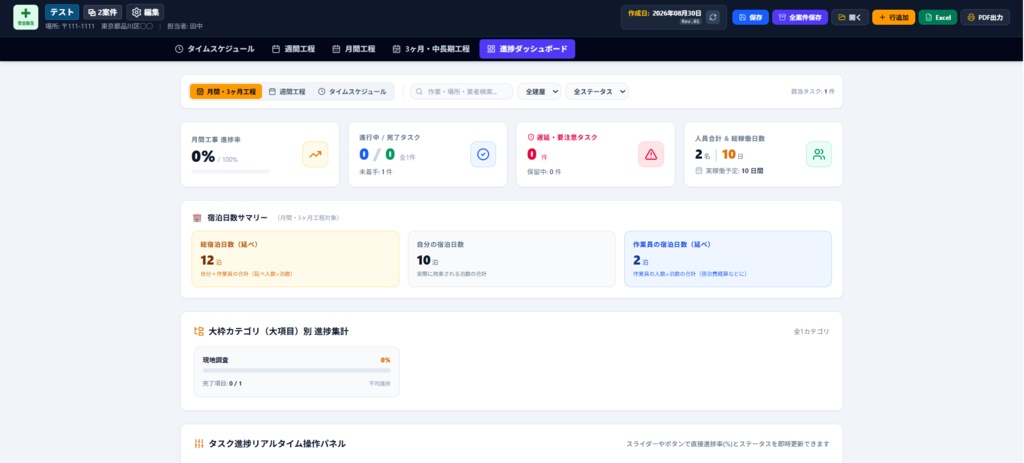Save with the blue 保存 button
Screen dimensions: 1024x463
coord(750,18)
